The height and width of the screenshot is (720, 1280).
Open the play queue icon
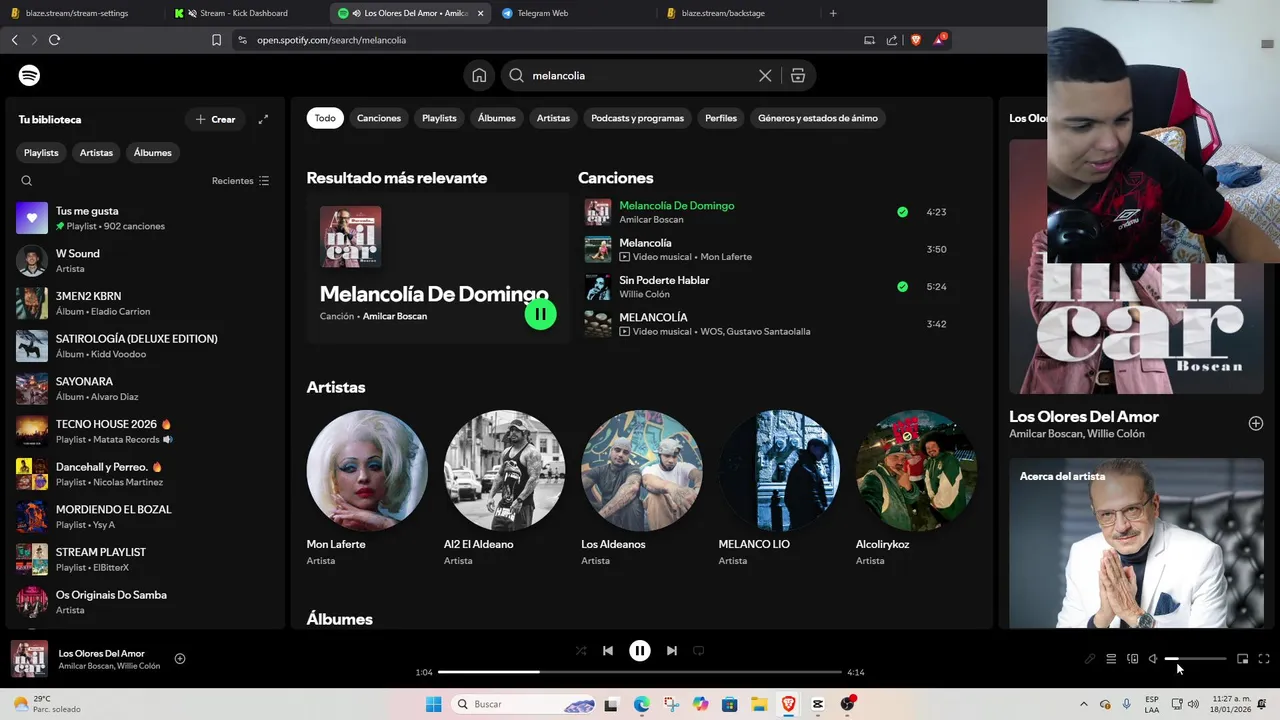(x=1111, y=659)
